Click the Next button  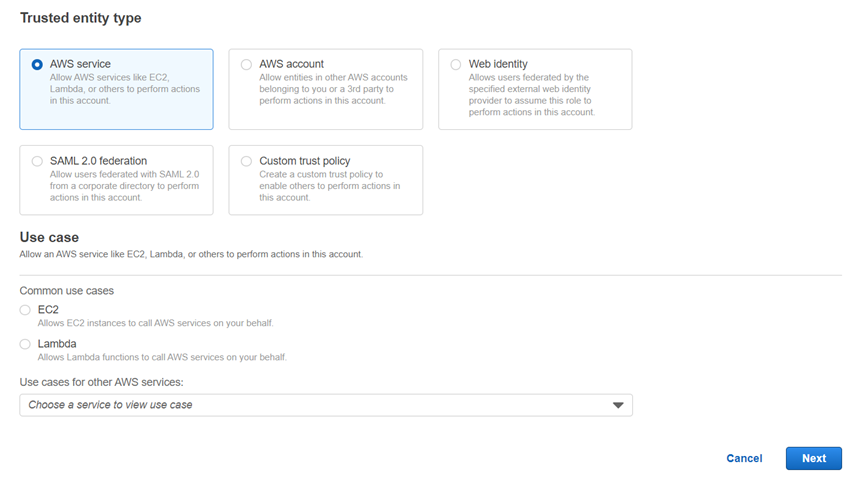(813, 458)
